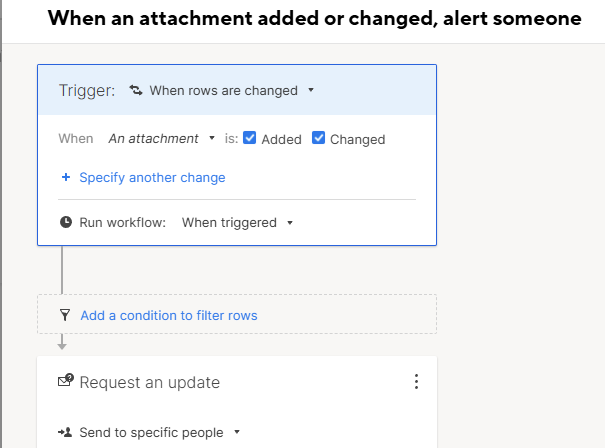
Task: Open the When triggered dropdown
Action: (237, 223)
